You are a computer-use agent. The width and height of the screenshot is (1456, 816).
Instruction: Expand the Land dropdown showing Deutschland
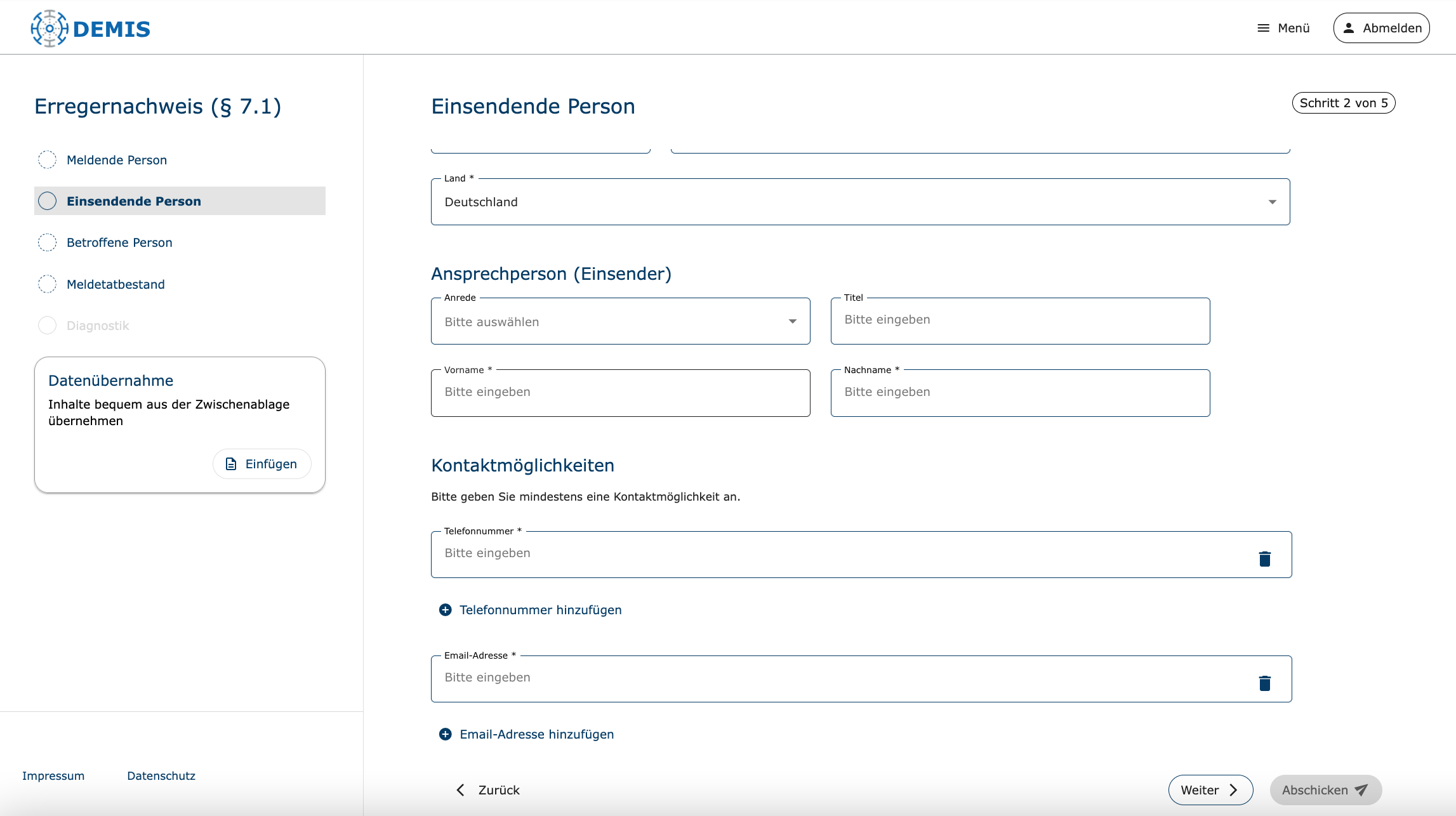click(860, 202)
